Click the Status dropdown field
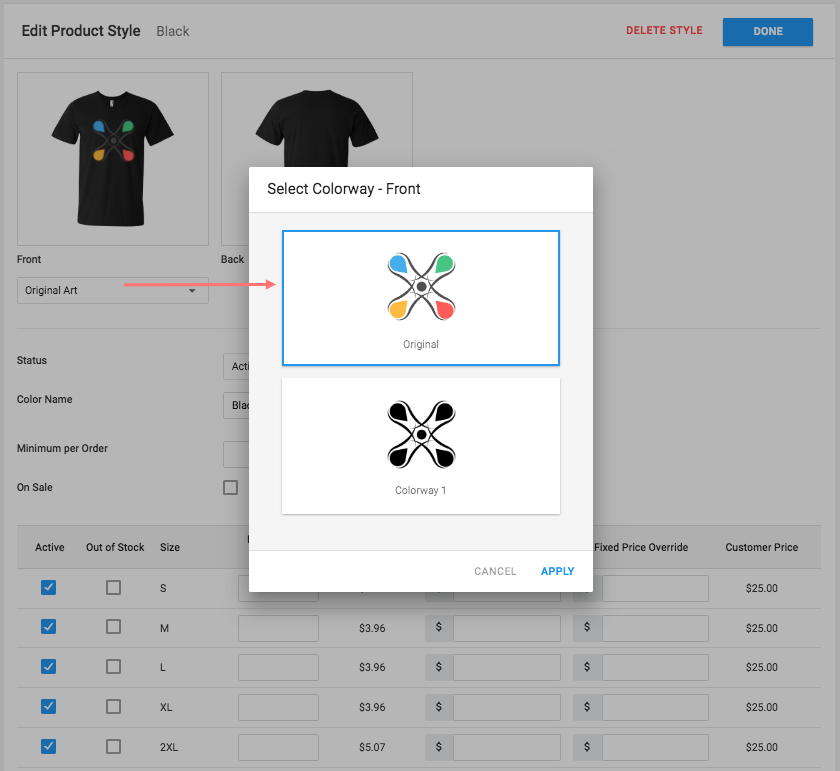This screenshot has height=771, width=840. pyautogui.click(x=236, y=366)
